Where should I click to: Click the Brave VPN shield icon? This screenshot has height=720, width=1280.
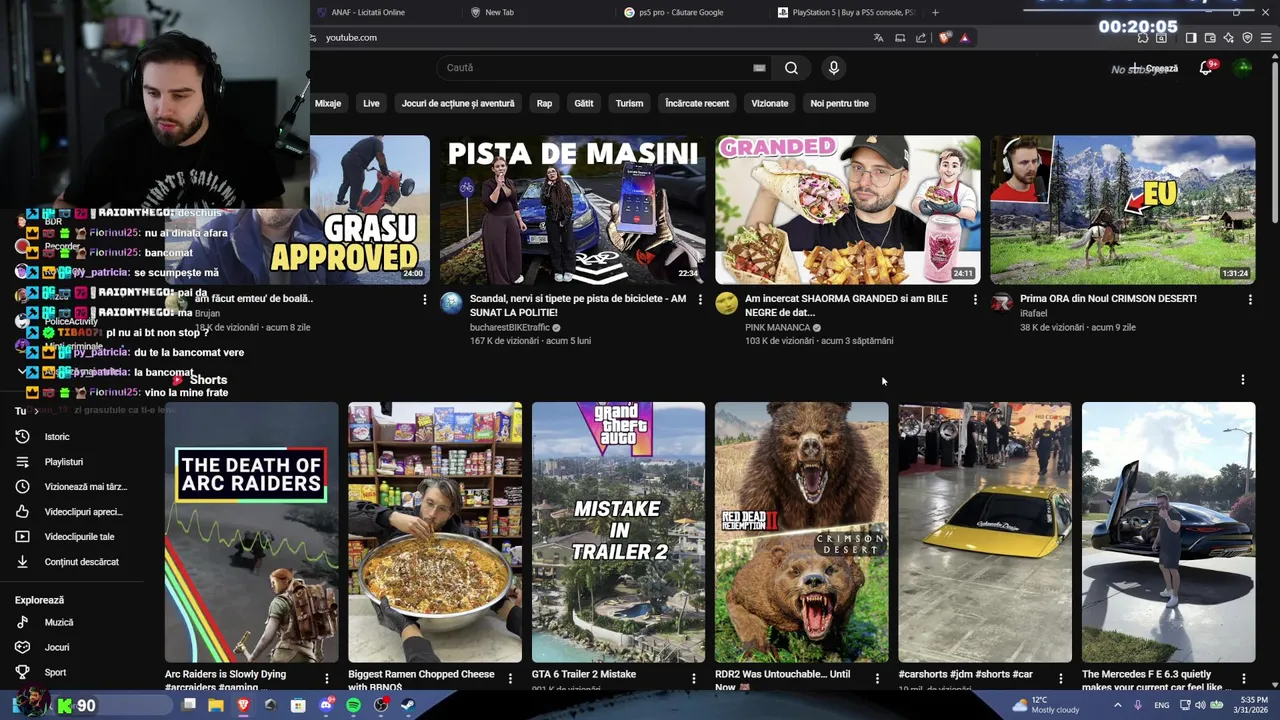1247,38
